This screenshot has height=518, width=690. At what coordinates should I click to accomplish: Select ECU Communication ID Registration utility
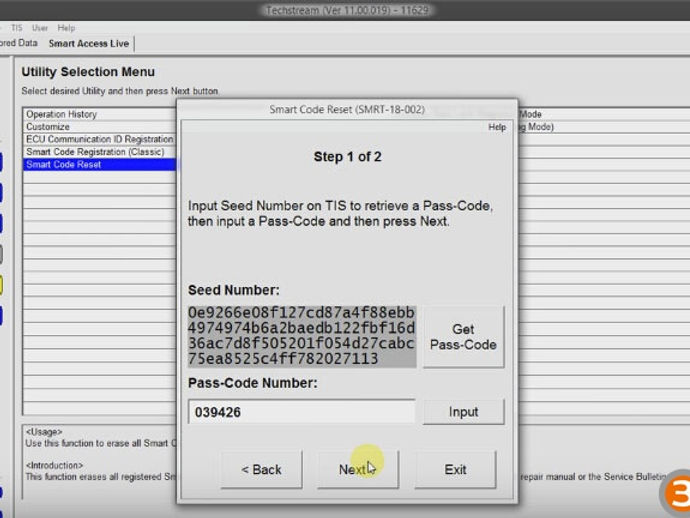pyautogui.click(x=99, y=139)
